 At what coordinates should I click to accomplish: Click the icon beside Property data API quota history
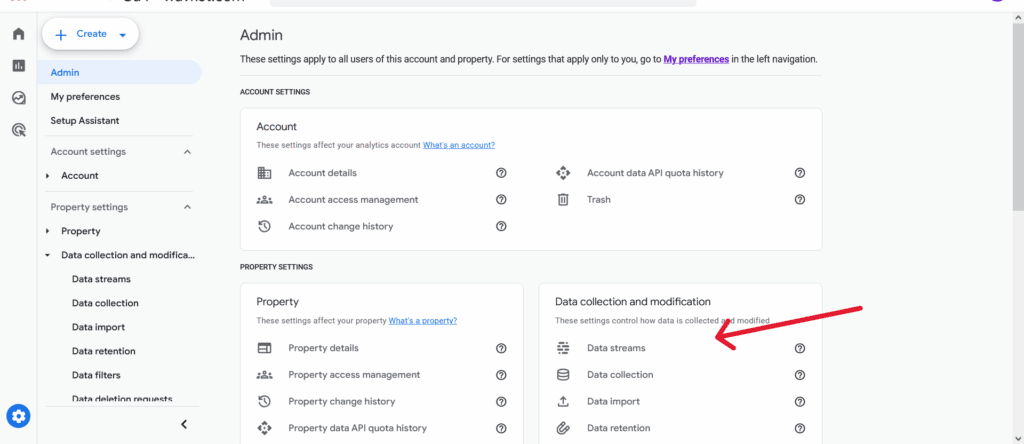pyautogui.click(x=264, y=428)
